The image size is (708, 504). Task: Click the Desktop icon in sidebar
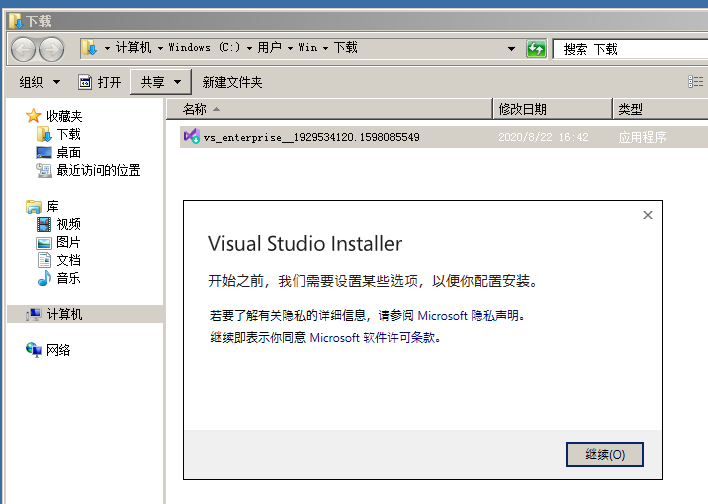(x=44, y=152)
